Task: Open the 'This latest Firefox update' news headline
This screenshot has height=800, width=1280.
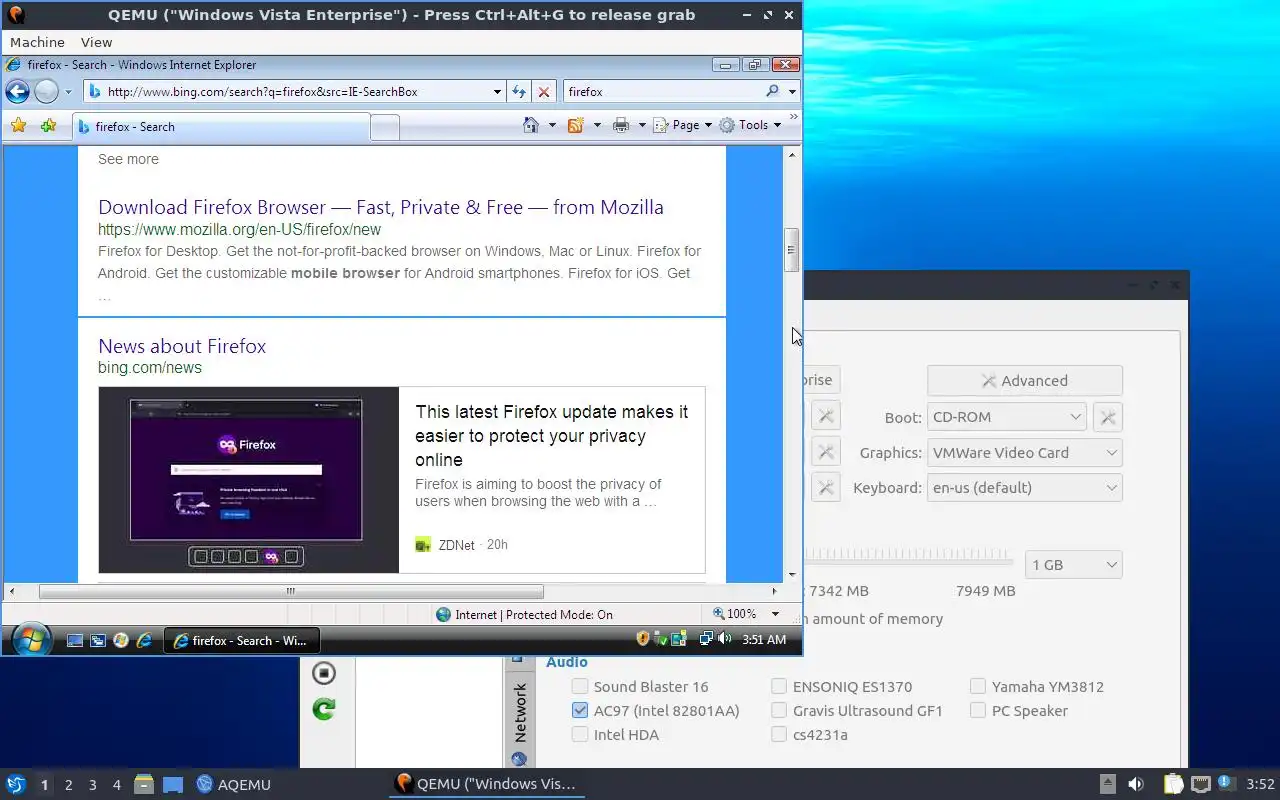Action: [x=552, y=436]
